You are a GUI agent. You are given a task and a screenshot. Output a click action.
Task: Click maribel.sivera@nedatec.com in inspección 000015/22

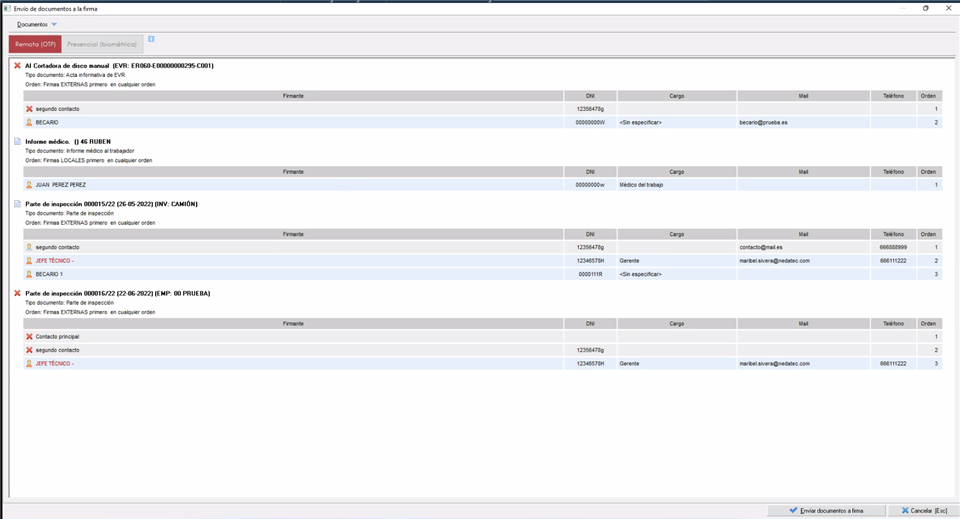pos(774,261)
